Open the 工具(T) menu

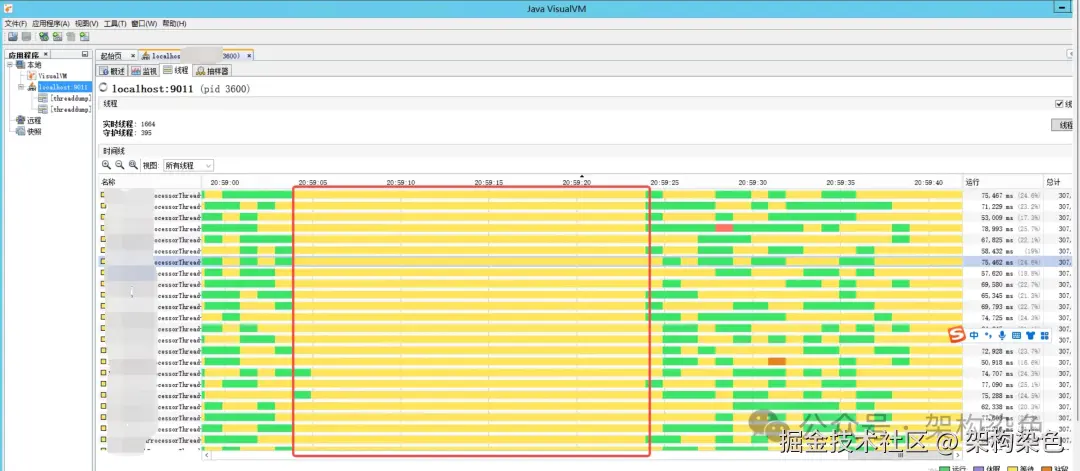115,23
